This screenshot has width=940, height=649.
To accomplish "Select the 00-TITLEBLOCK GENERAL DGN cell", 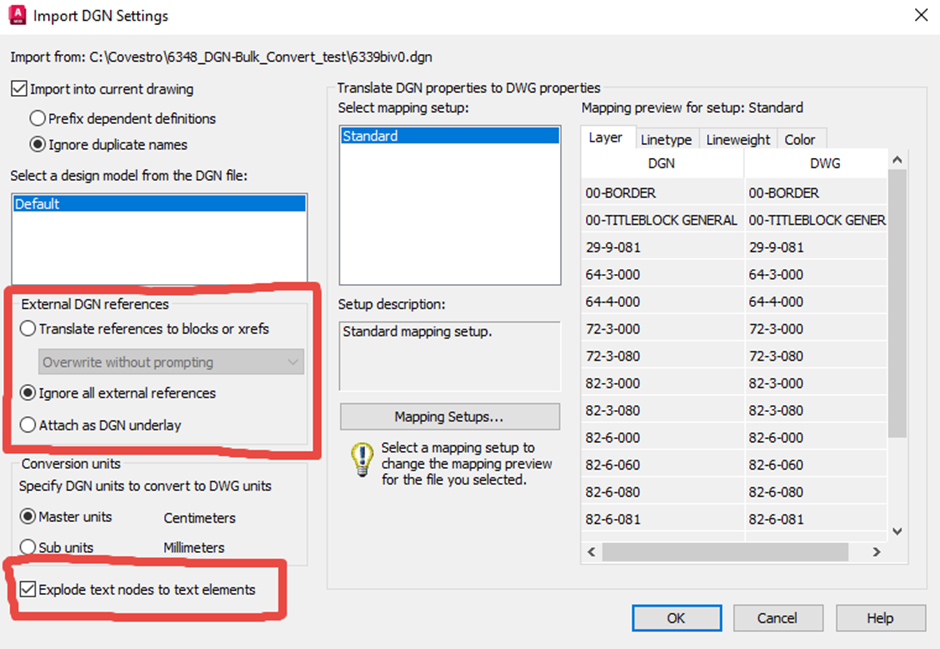I will click(662, 220).
